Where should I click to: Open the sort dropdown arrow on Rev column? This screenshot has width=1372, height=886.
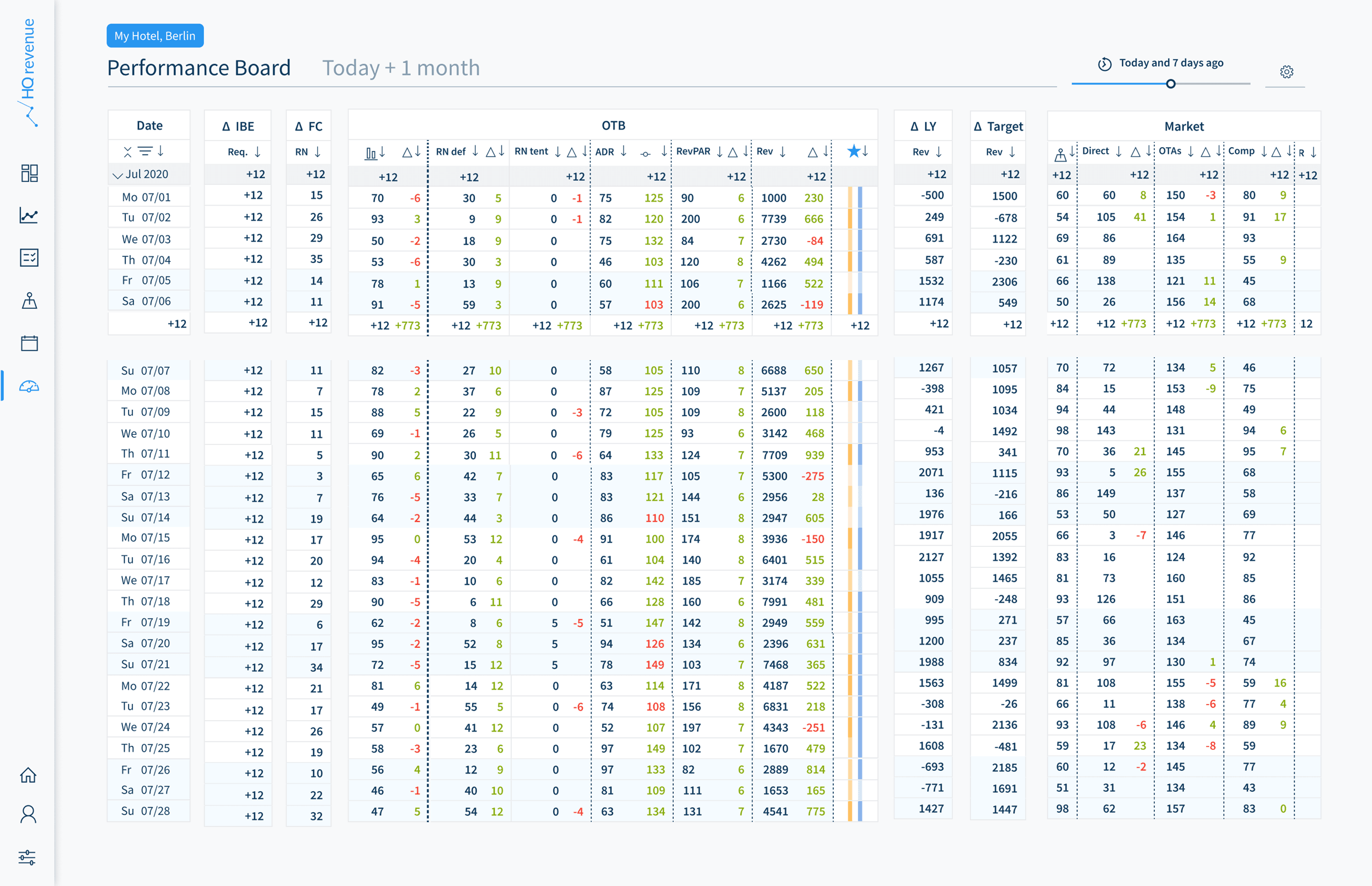[x=783, y=151]
